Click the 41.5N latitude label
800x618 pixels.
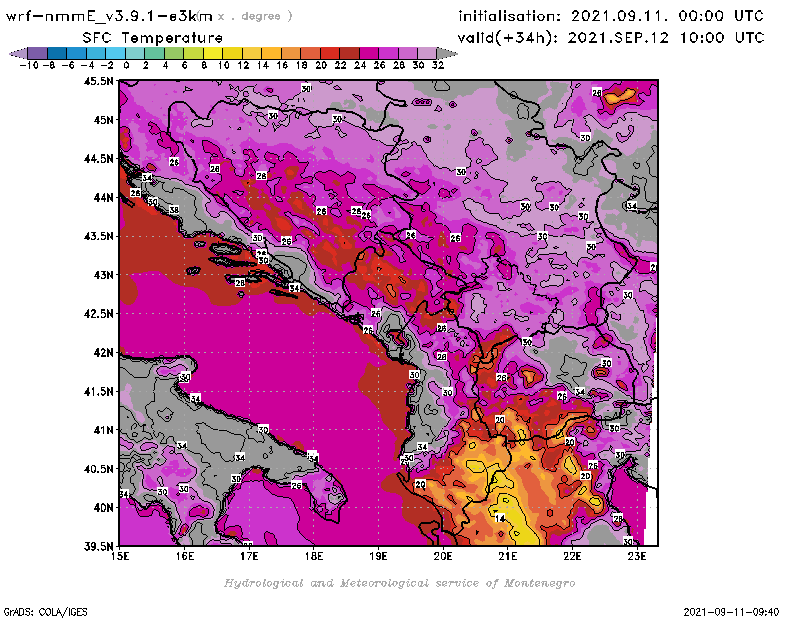coord(98,391)
